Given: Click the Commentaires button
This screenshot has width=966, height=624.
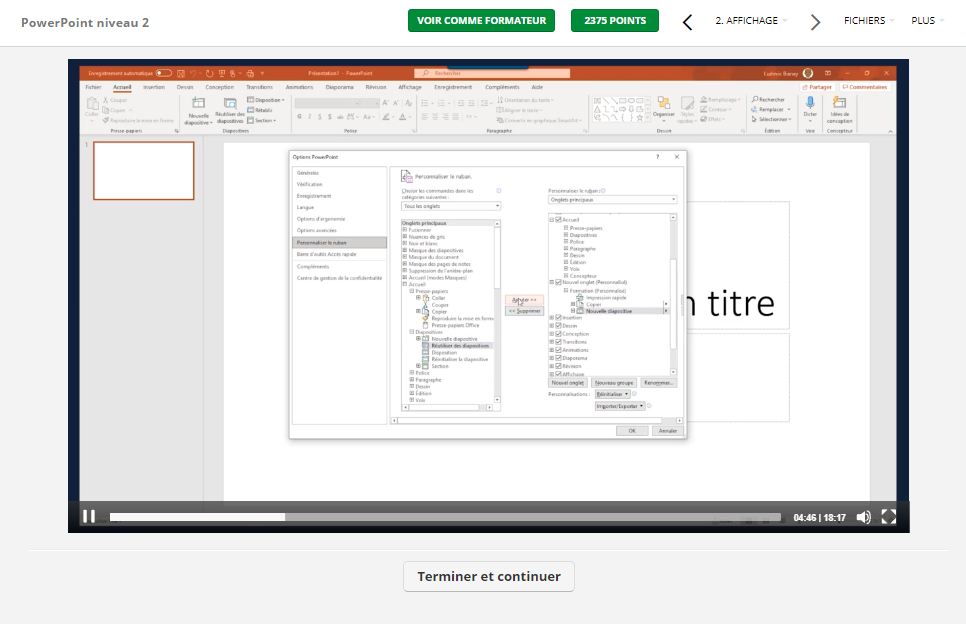Looking at the screenshot, I should click(x=865, y=87).
